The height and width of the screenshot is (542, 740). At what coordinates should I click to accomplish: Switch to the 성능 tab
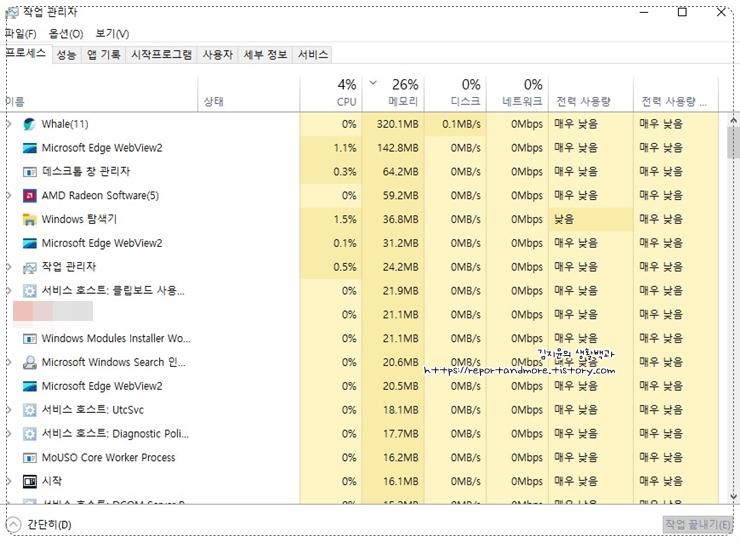tap(66, 55)
